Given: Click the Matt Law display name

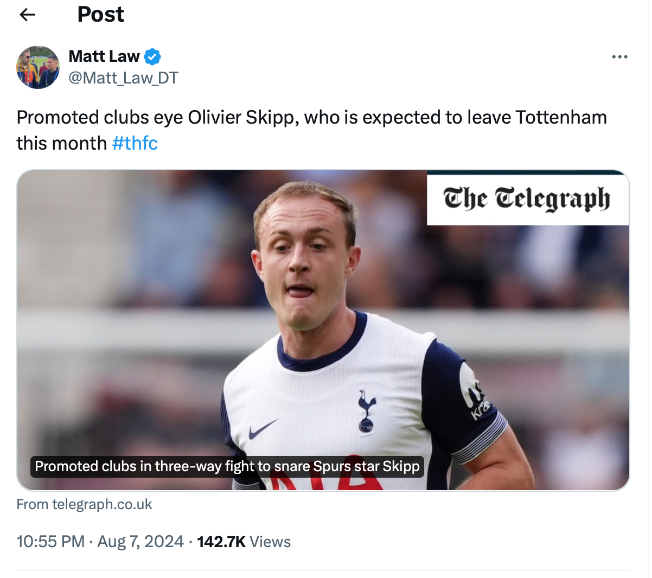Looking at the screenshot, I should [104, 57].
